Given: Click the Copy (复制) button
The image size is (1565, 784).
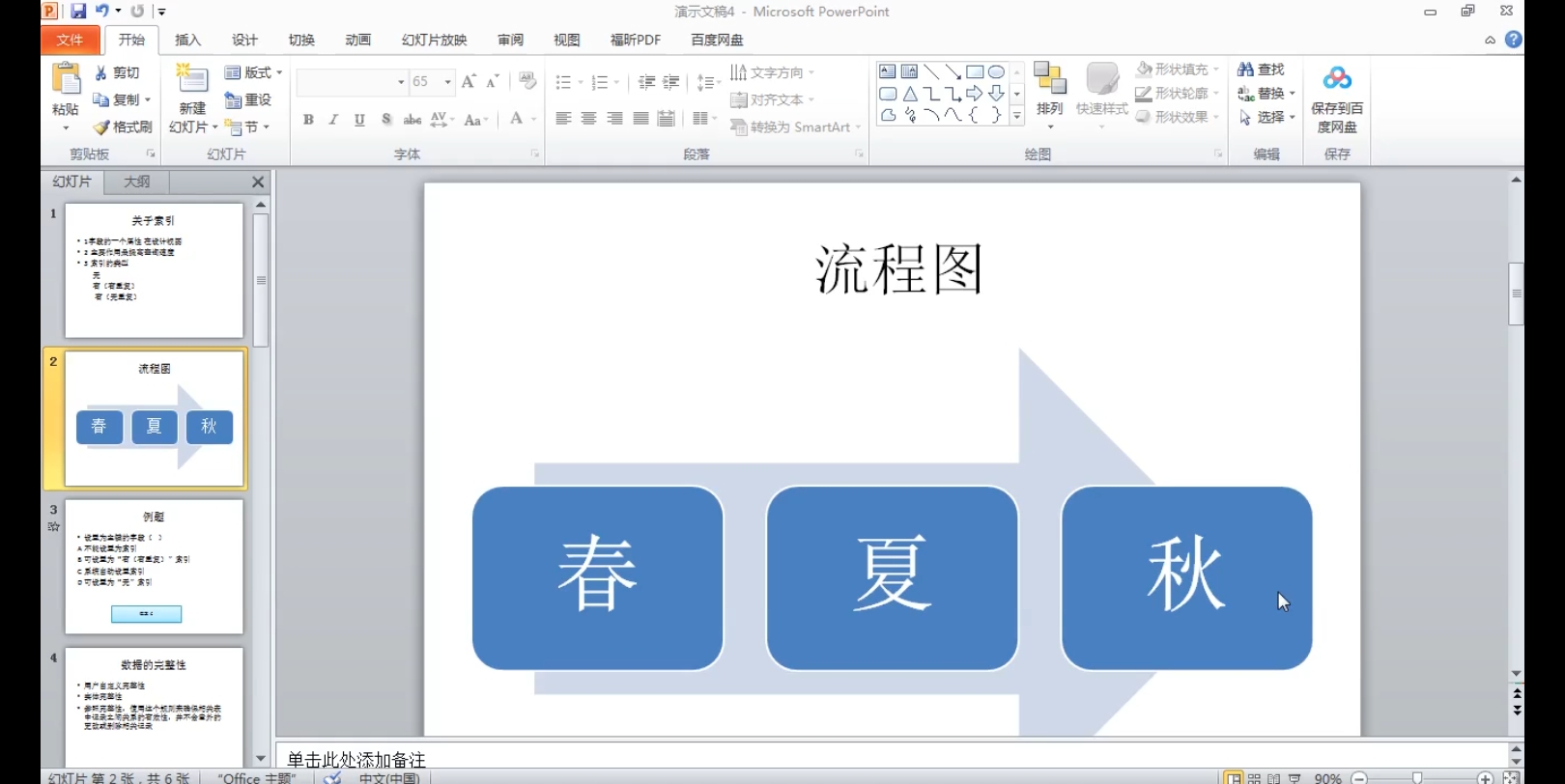Looking at the screenshot, I should click(x=122, y=99).
